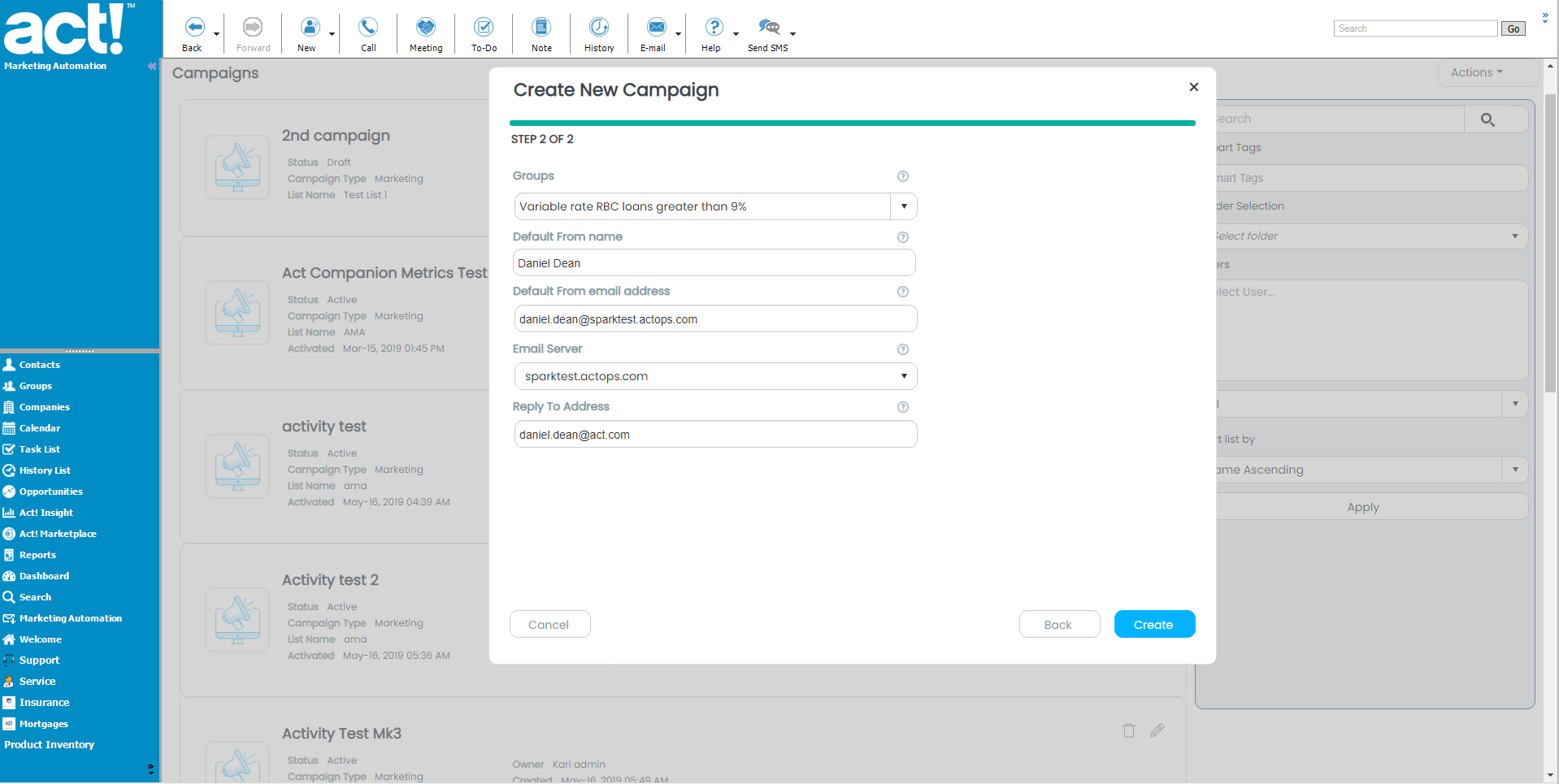The width and height of the screenshot is (1559, 784).
Task: Show help for Email Server
Action: tap(902, 349)
